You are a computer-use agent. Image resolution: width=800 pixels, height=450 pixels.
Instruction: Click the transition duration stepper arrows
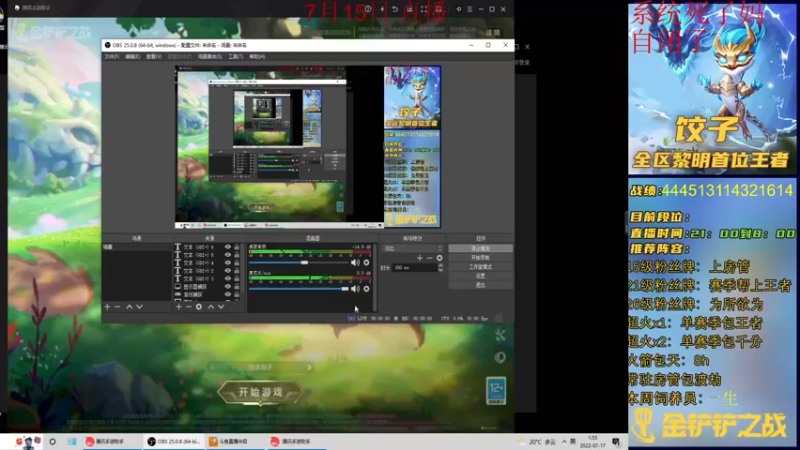[x=440, y=267]
